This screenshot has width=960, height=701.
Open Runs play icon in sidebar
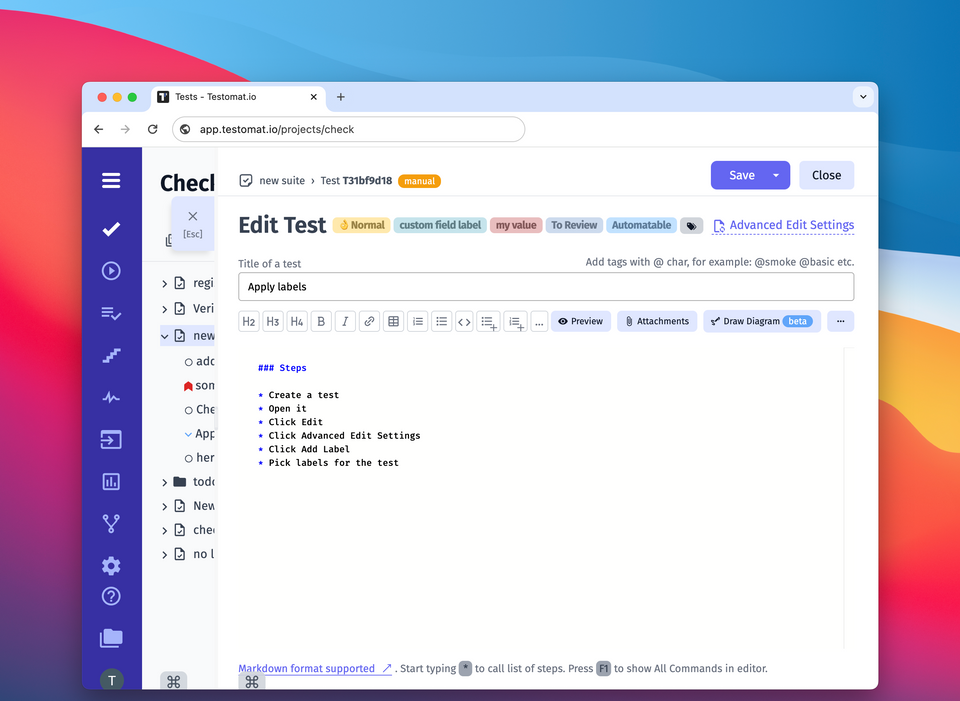[x=111, y=271]
